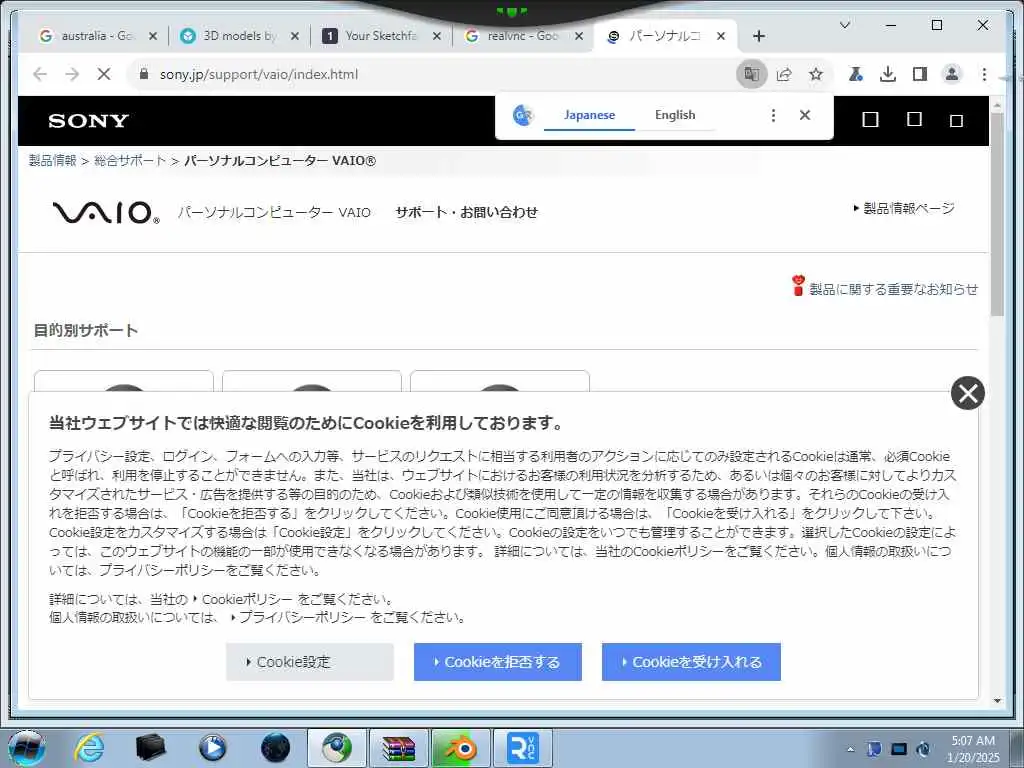Close the australia tab
This screenshot has height=768, width=1024.
point(153,36)
